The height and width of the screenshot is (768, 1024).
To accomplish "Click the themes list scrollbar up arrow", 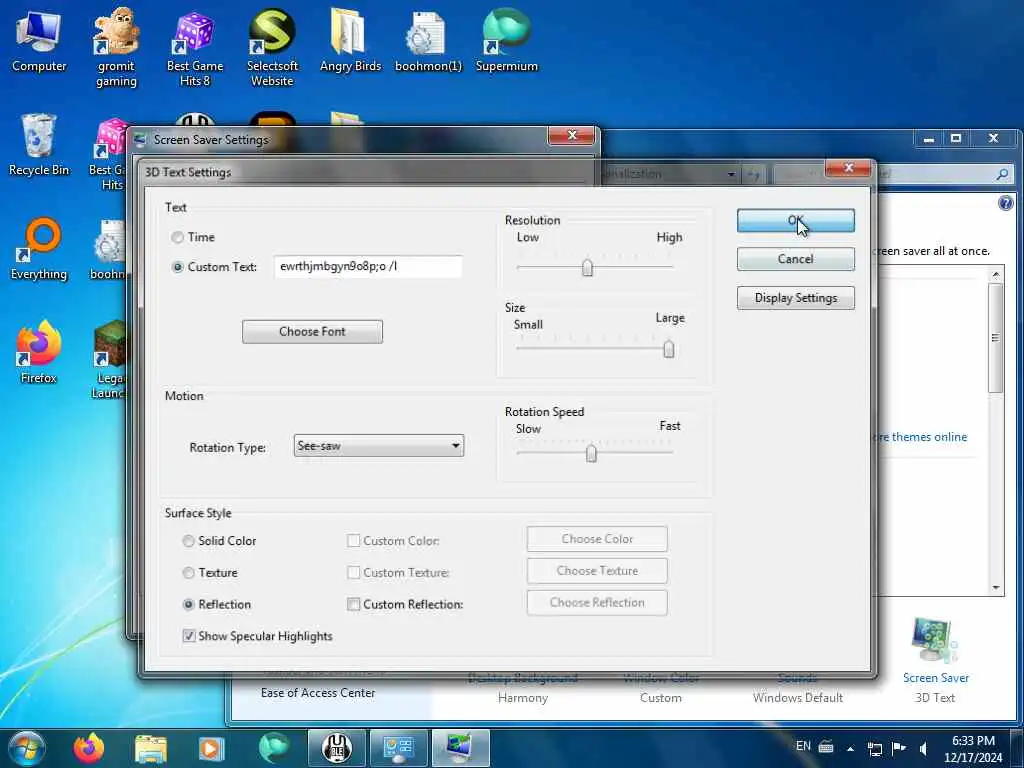I will (996, 274).
